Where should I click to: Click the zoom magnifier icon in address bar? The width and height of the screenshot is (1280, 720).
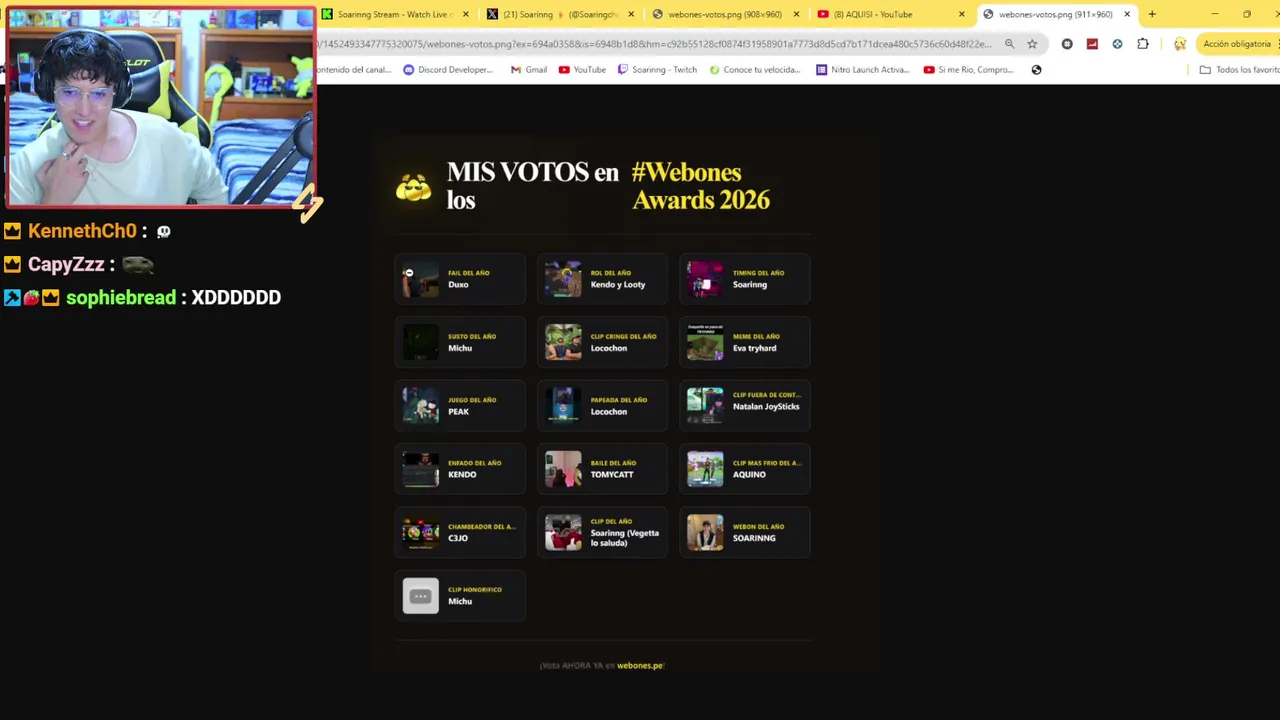1009,44
